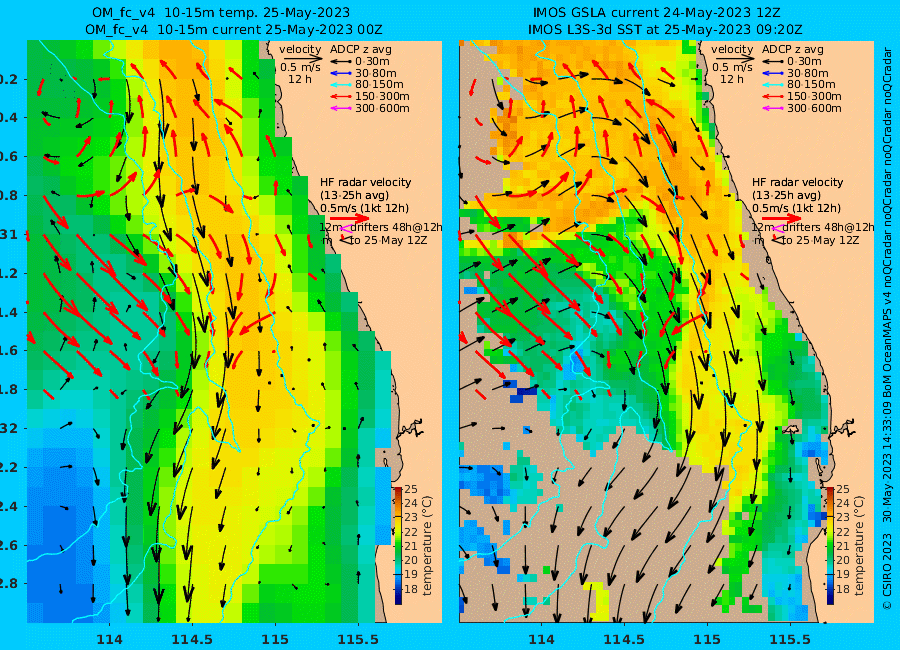Click 'to 25 May 12Z' text in the OM_fc_v4 panel
Screen dimensions: 900x650
pyautogui.click(x=389, y=240)
